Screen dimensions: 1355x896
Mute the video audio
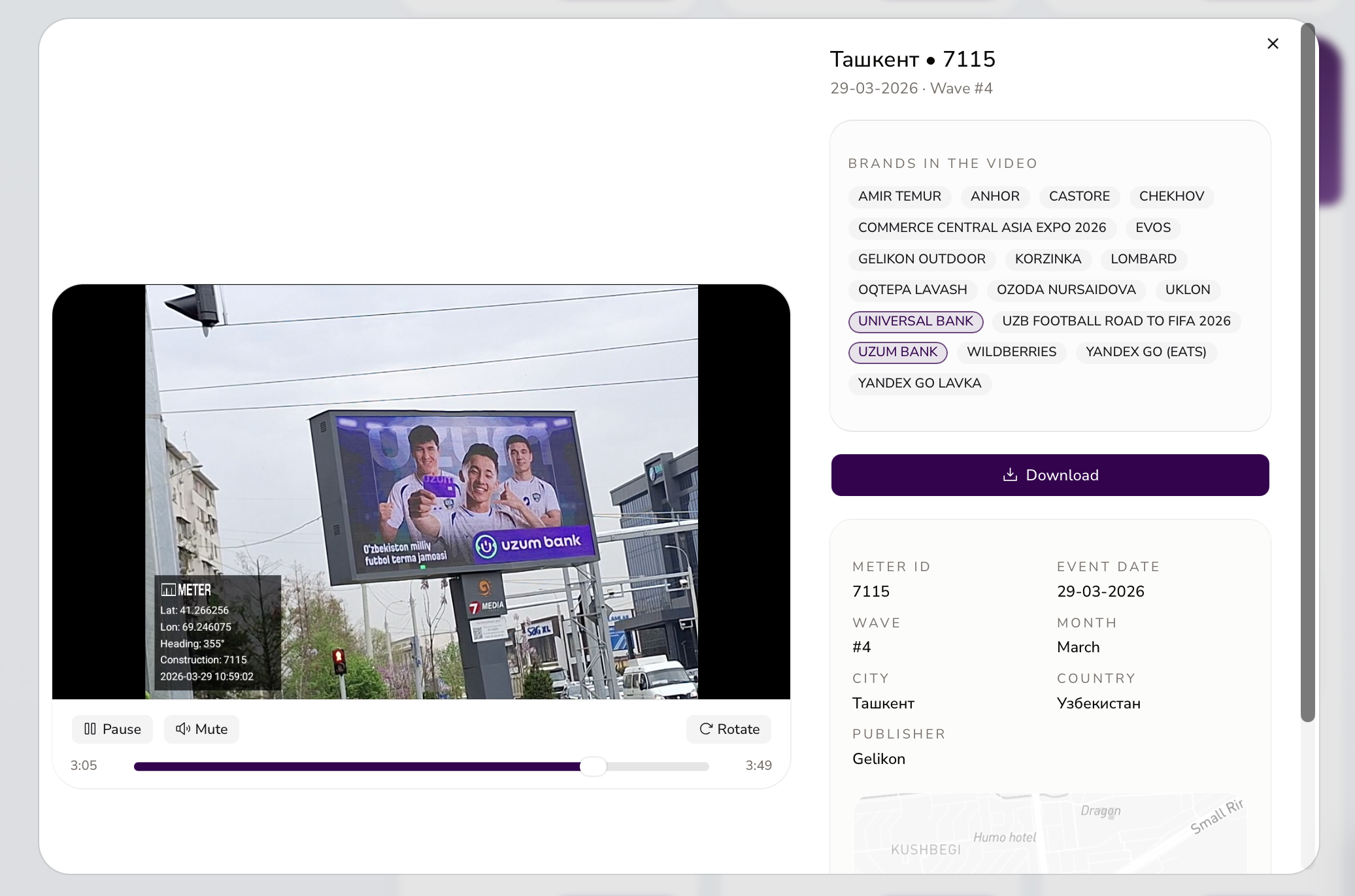tap(201, 729)
